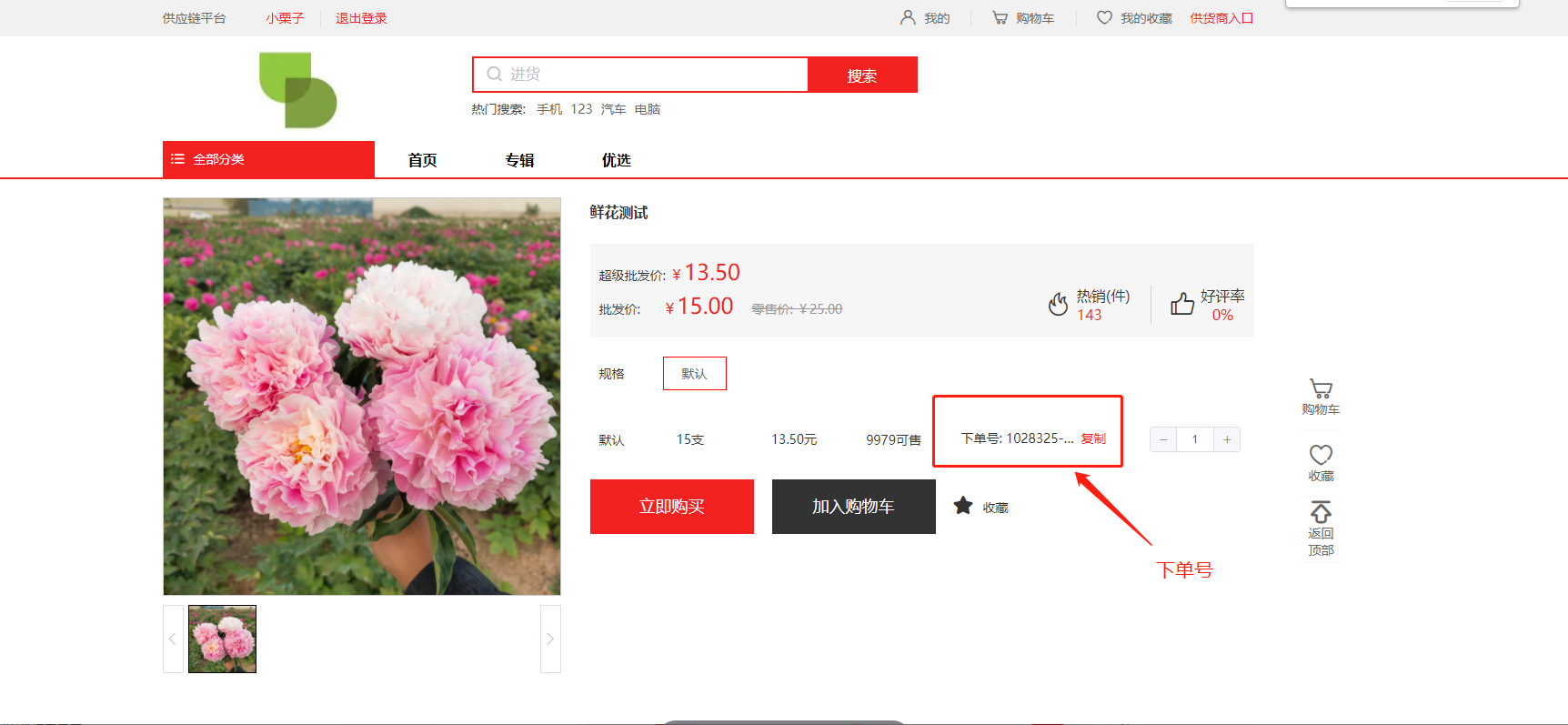Increase quantity with the plus button

tap(1227, 439)
